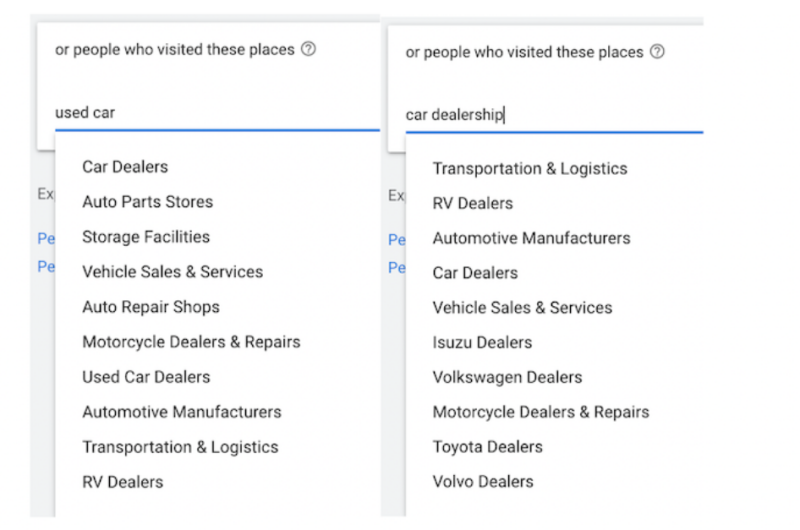
Task: Pick Motorcycle Dealers & Repairs under "car dealership" search
Action: pos(540,412)
